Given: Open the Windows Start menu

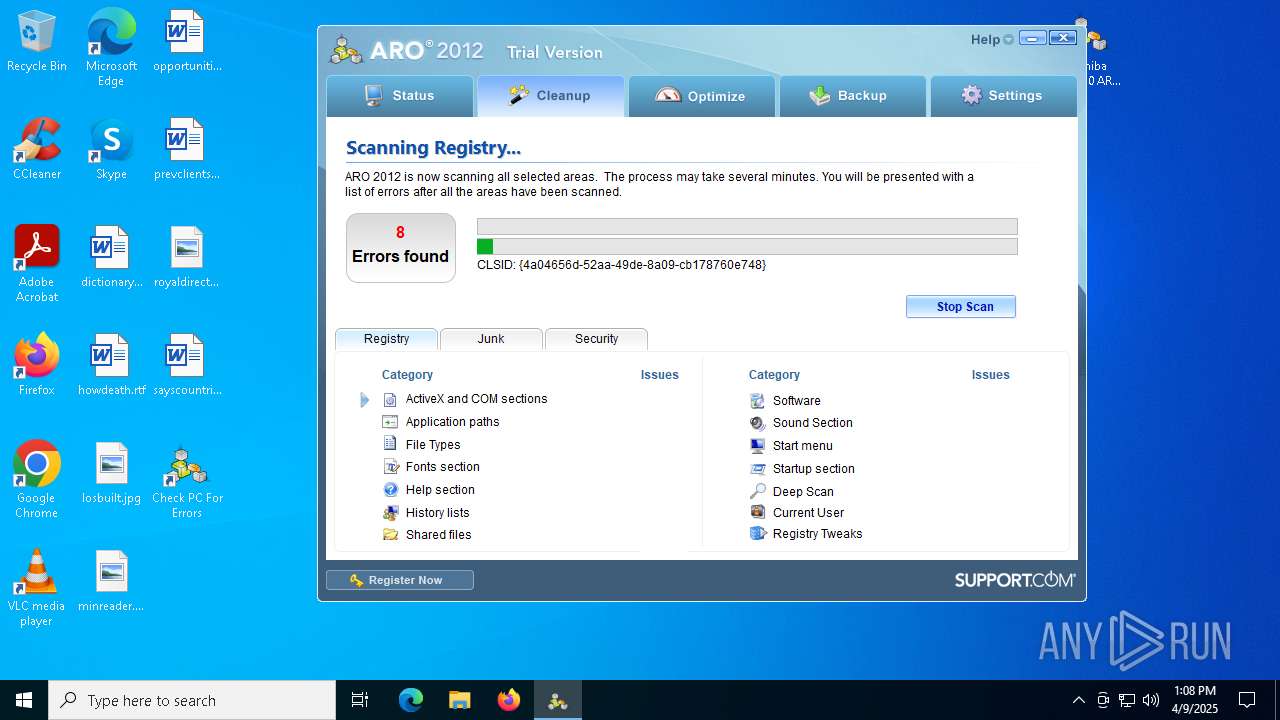Looking at the screenshot, I should tap(24, 700).
